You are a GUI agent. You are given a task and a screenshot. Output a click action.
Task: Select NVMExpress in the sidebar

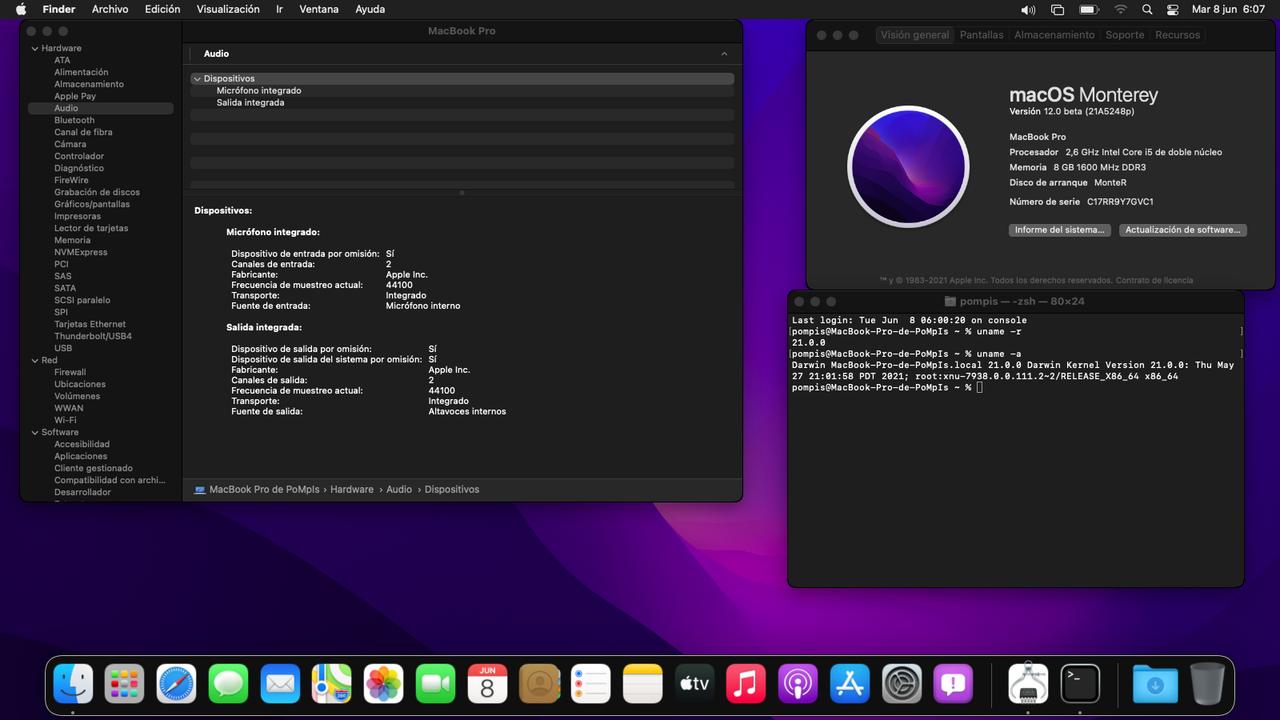[81, 252]
